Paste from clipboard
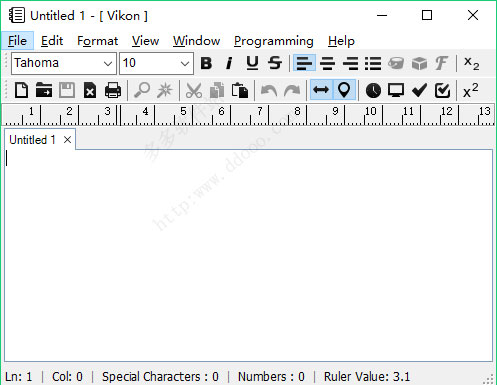 pyautogui.click(x=240, y=90)
